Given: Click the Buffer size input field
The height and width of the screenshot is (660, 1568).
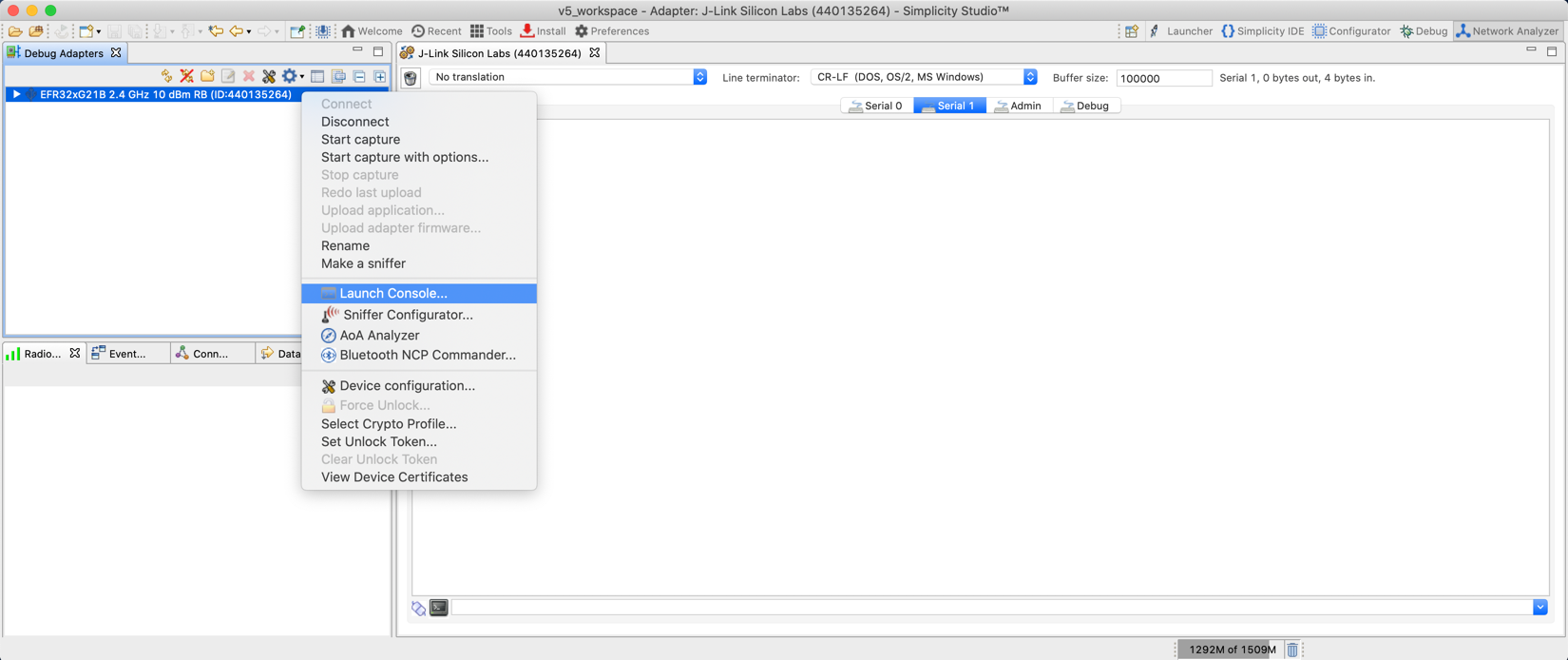Looking at the screenshot, I should [x=1162, y=78].
